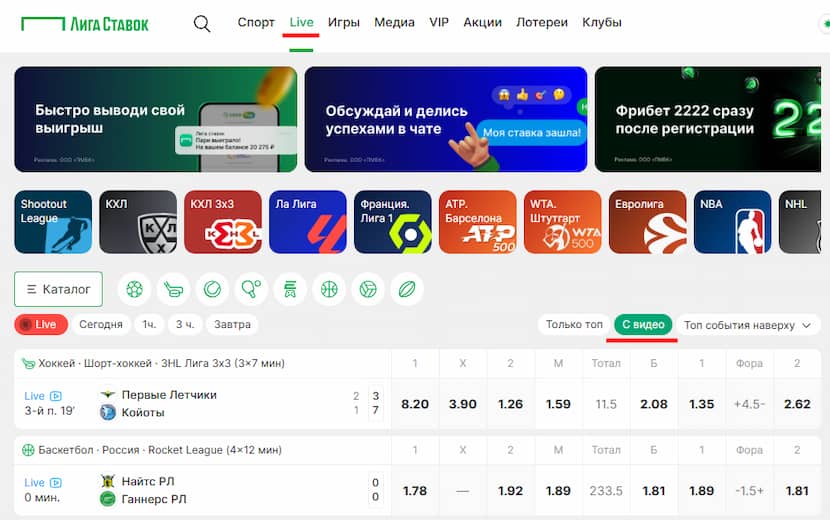This screenshot has height=520, width=830.
Task: Open the Каталог menu button
Action: (x=58, y=289)
